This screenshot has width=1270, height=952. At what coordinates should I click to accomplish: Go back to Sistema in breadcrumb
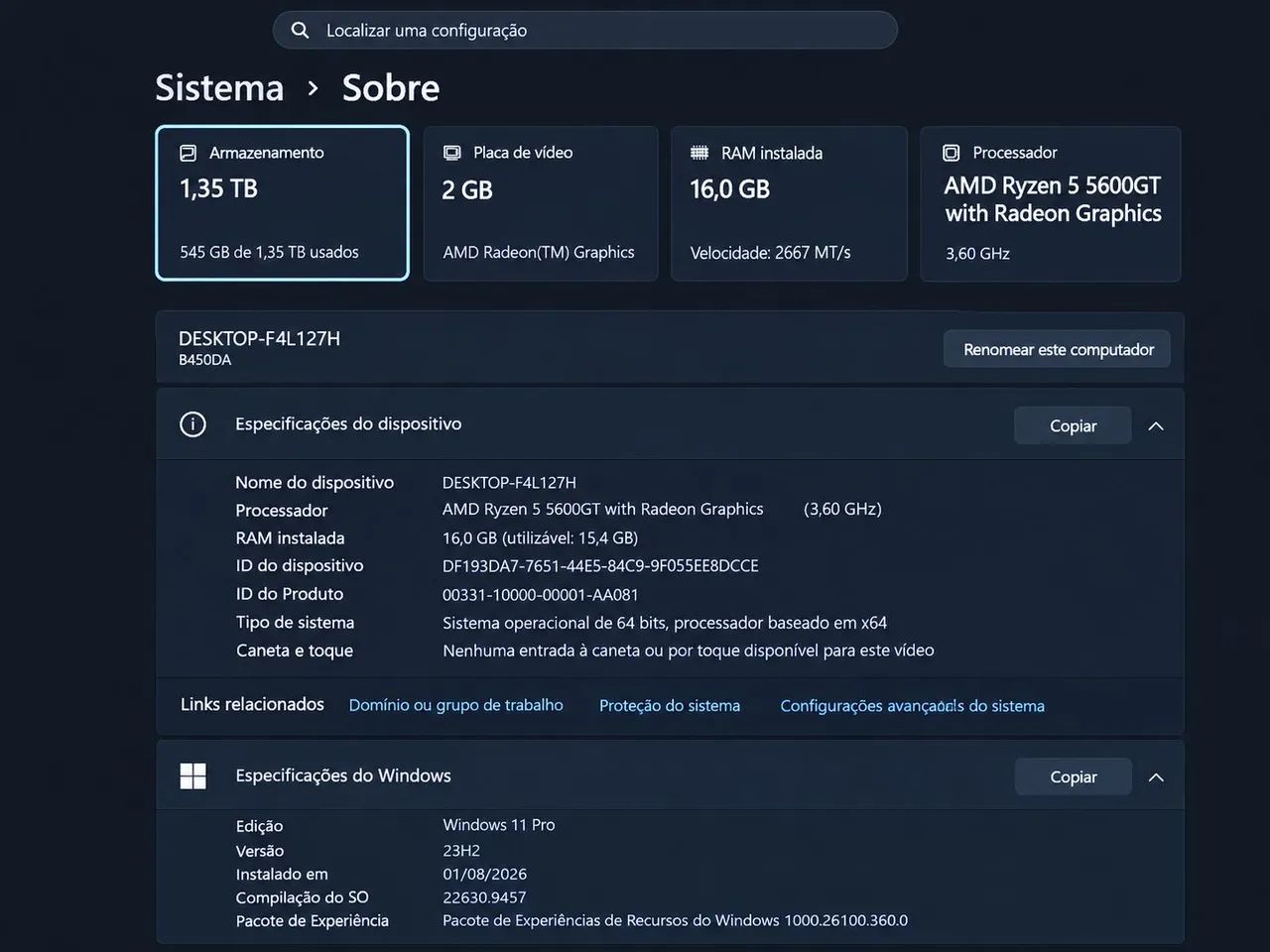pyautogui.click(x=219, y=88)
